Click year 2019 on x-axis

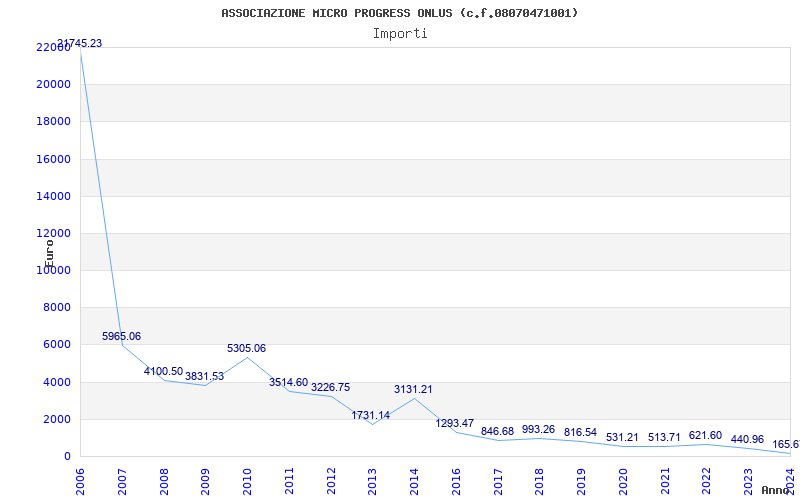pos(582,482)
